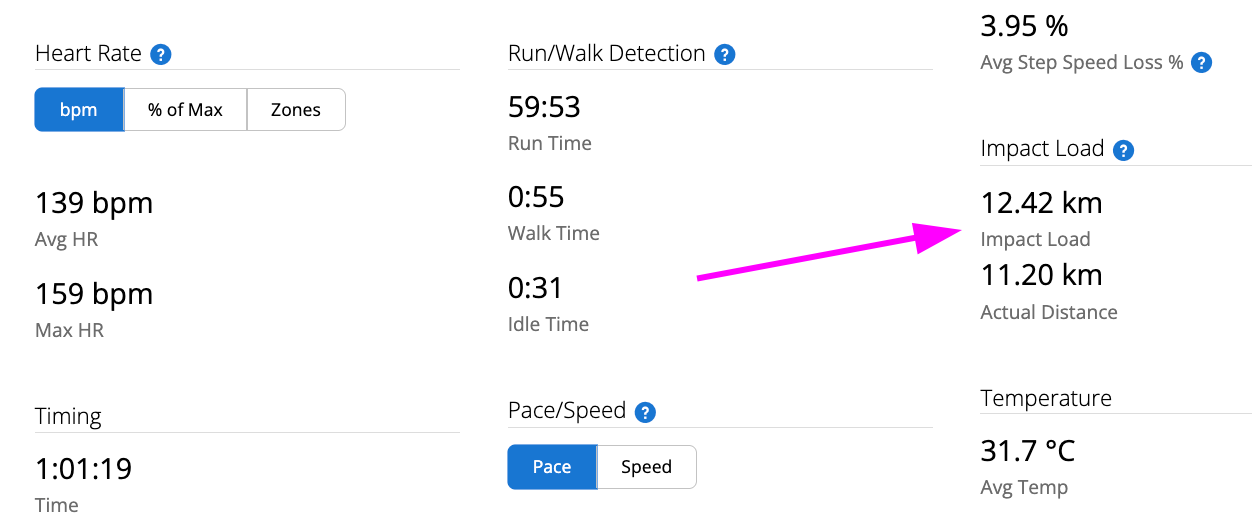Open the Impact Load help icon
The height and width of the screenshot is (524, 1252).
point(1124,150)
